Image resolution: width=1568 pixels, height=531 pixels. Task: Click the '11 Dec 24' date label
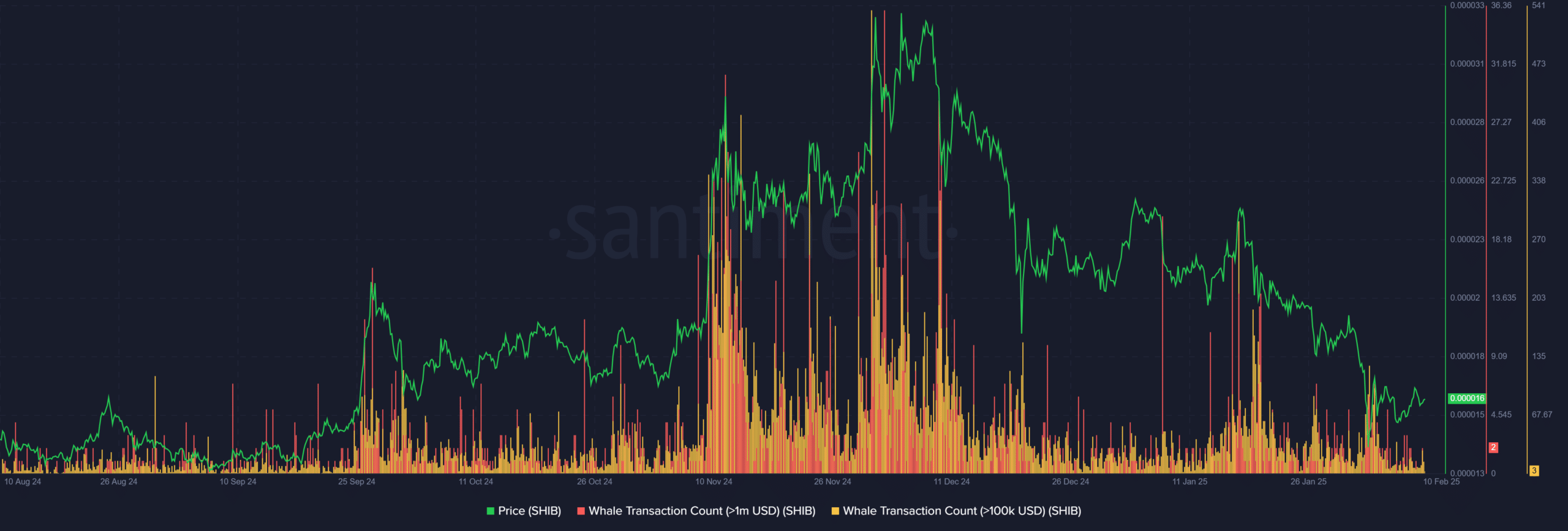pyautogui.click(x=952, y=481)
